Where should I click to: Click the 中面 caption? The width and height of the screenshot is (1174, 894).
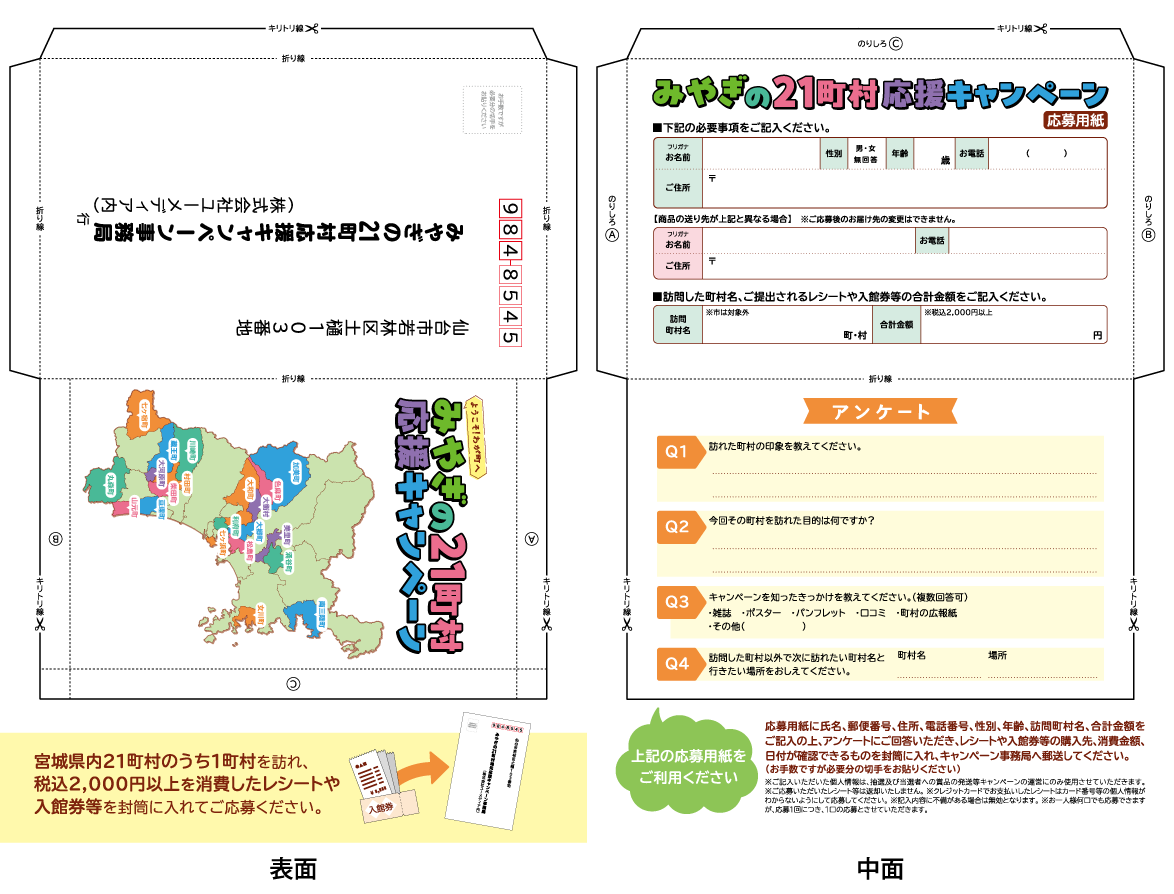(880, 869)
